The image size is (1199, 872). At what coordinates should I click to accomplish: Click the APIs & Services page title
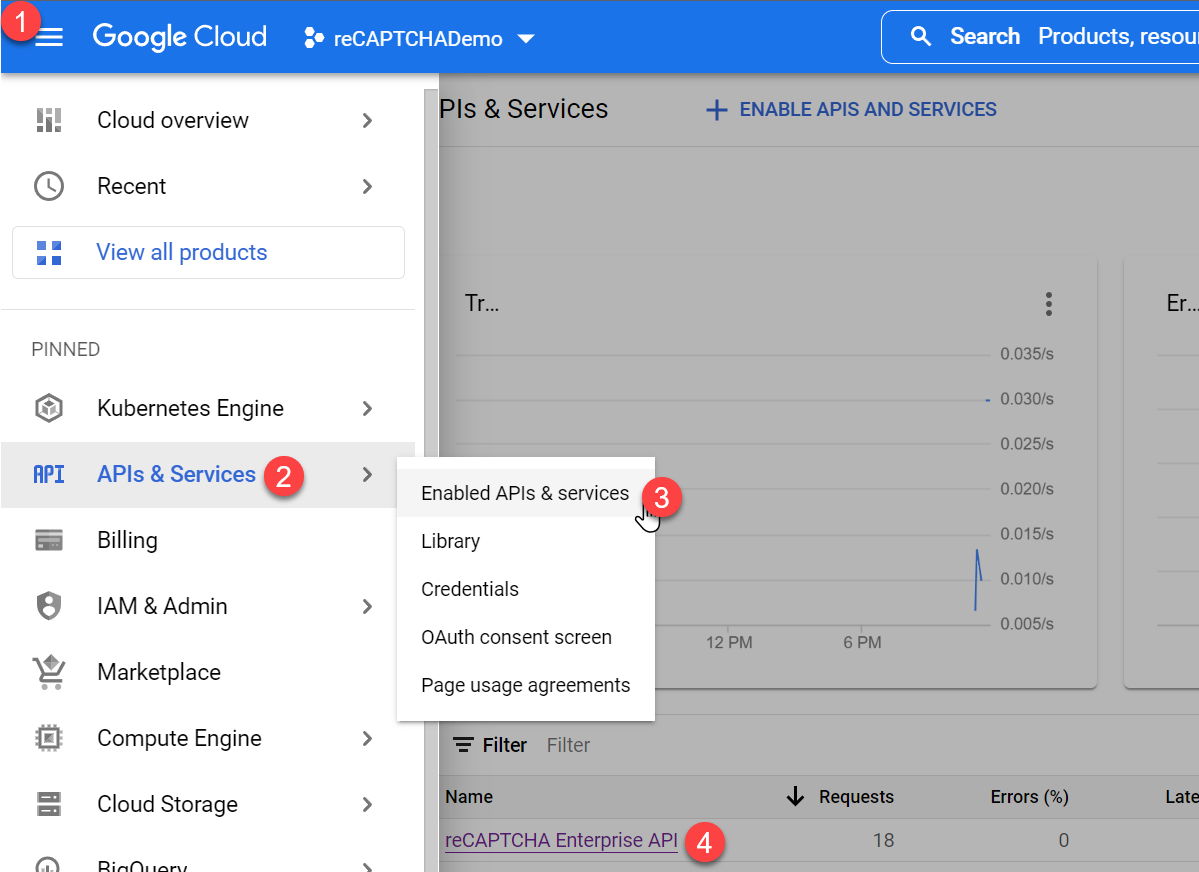pyautogui.click(x=524, y=109)
